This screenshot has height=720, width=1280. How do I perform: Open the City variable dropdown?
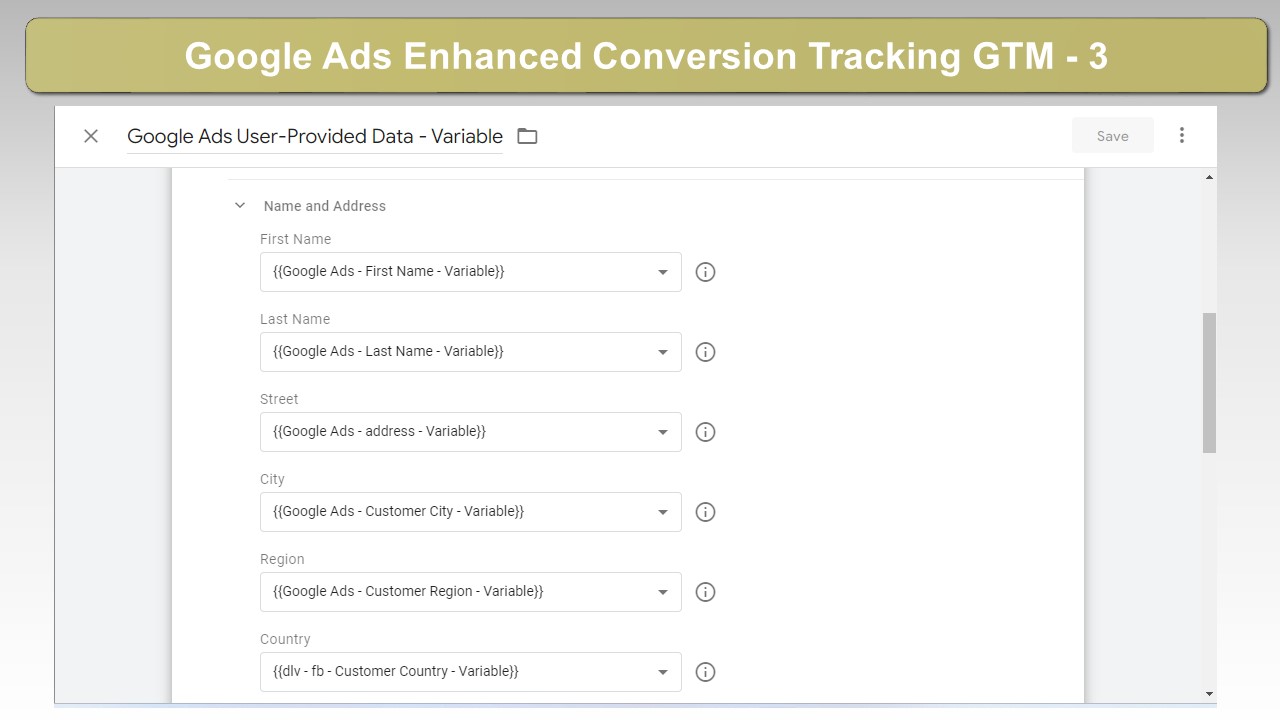pyautogui.click(x=471, y=512)
